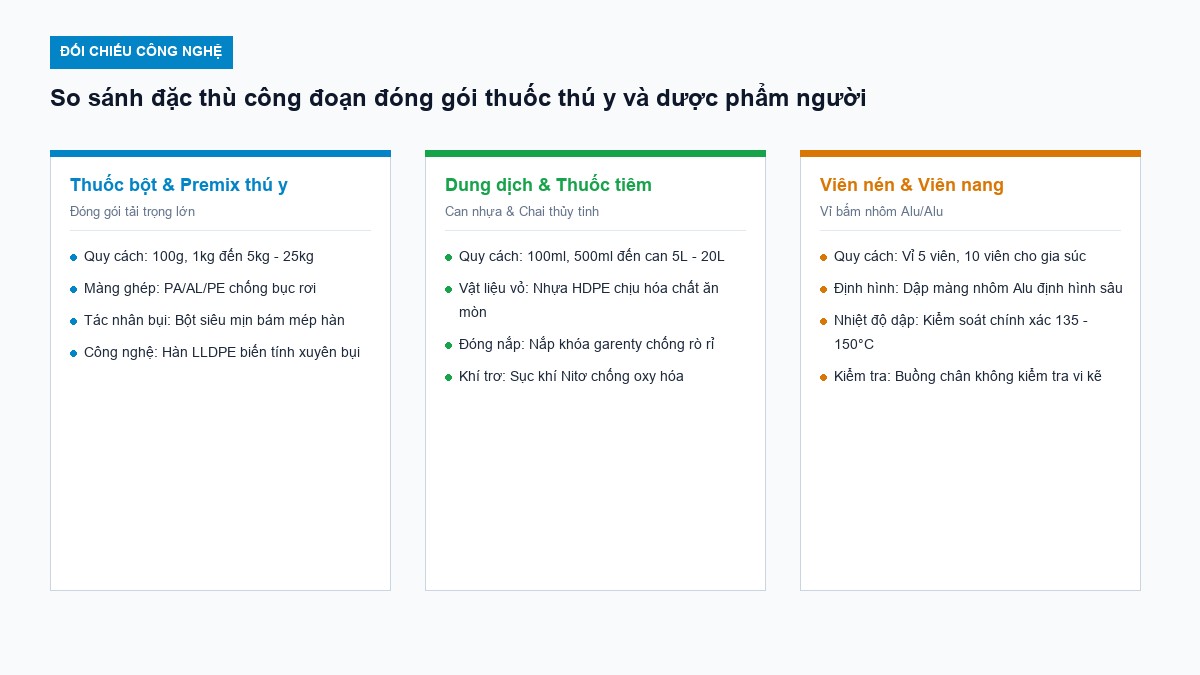Click the blue bullet beside Quy cách: 100g, 1kg

tap(73, 257)
